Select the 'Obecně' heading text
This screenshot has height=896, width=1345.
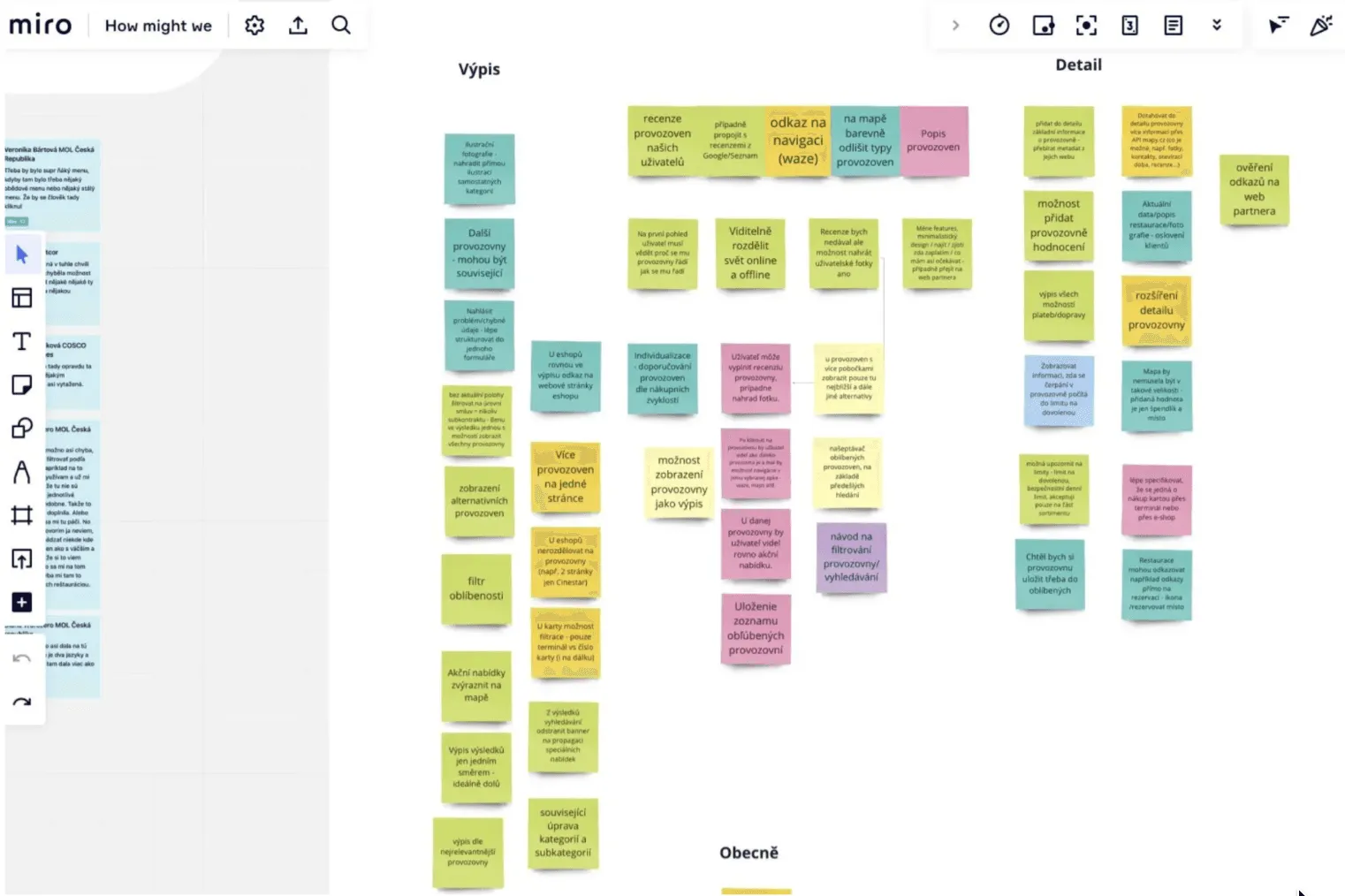748,853
